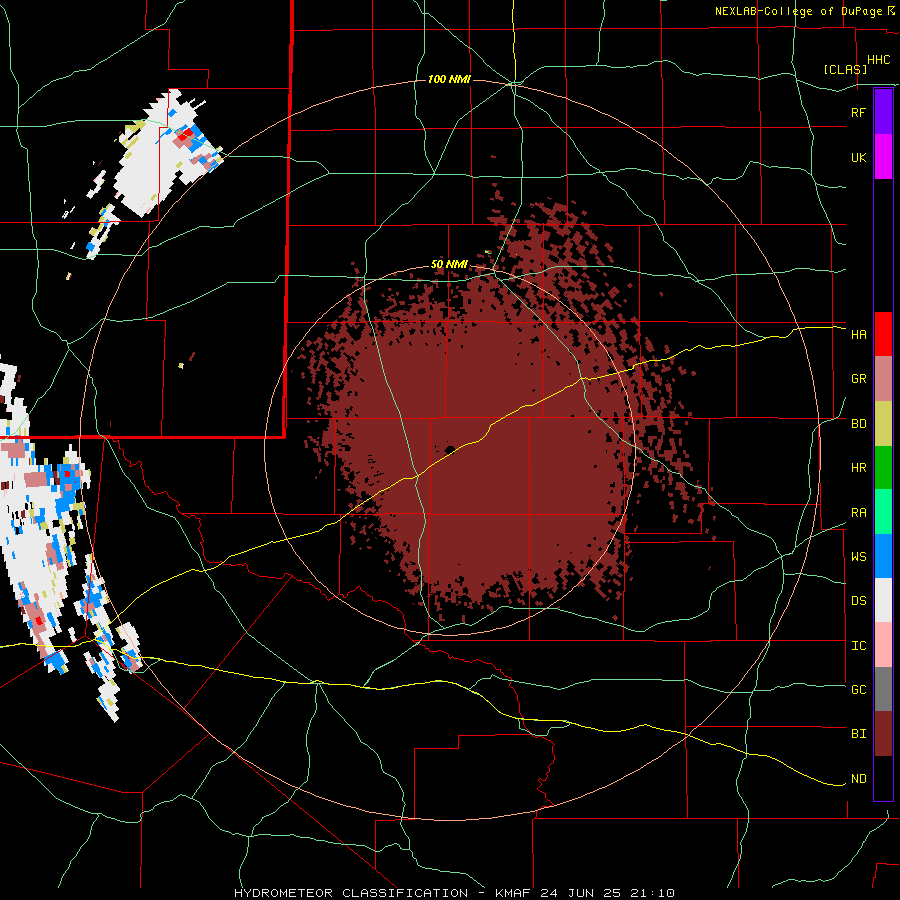Screen dimensions: 900x900
Task: Click the 50 NMI range ring label
Action: (x=449, y=265)
